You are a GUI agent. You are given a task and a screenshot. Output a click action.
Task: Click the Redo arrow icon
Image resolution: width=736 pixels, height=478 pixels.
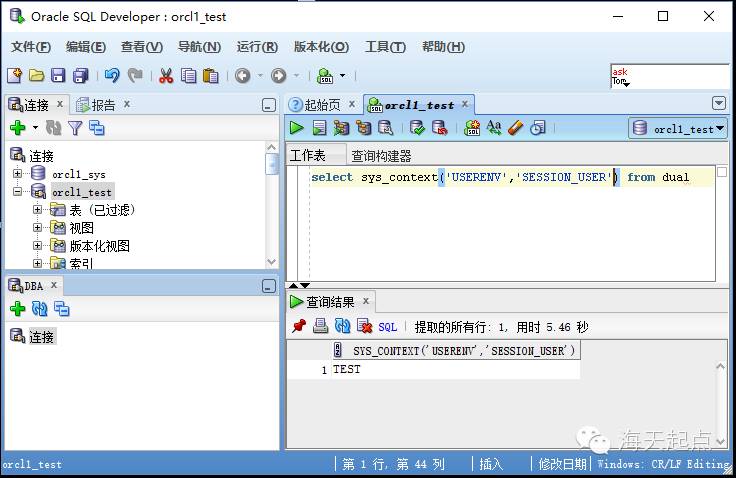135,75
